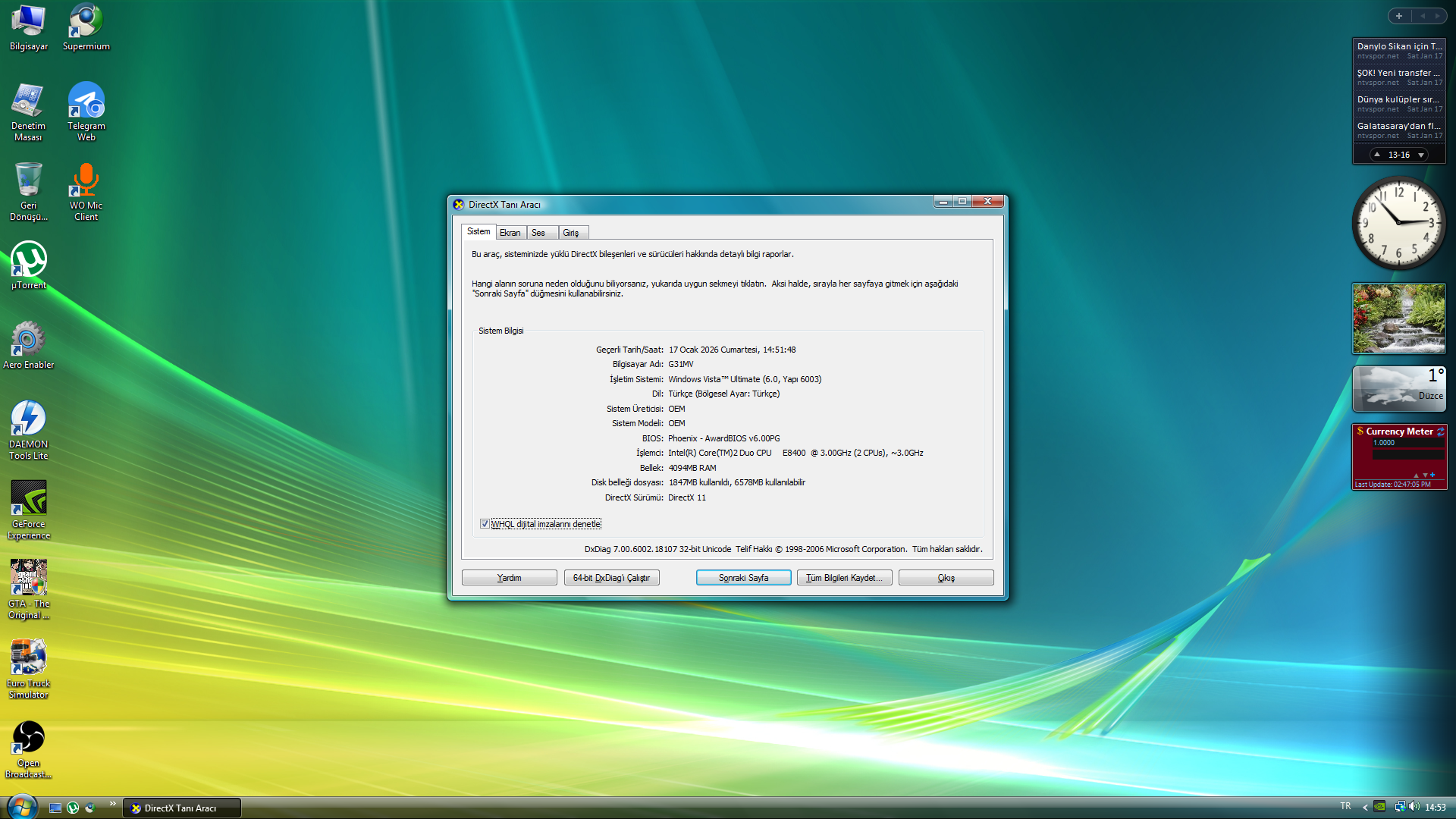Click the Çıkış button
The image size is (1456, 819).
pyautogui.click(x=946, y=578)
